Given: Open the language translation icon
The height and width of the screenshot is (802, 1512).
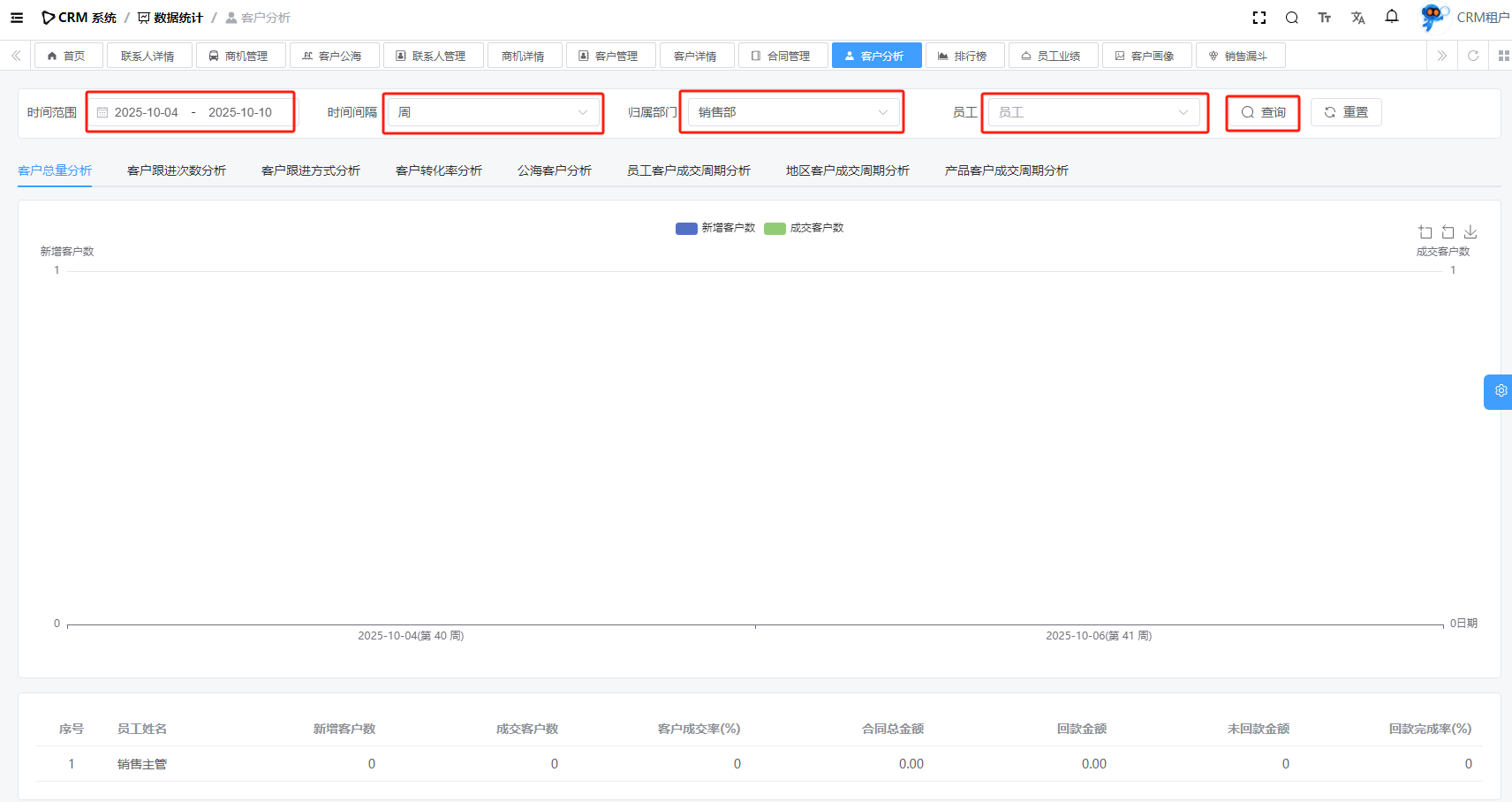Looking at the screenshot, I should 1358,18.
